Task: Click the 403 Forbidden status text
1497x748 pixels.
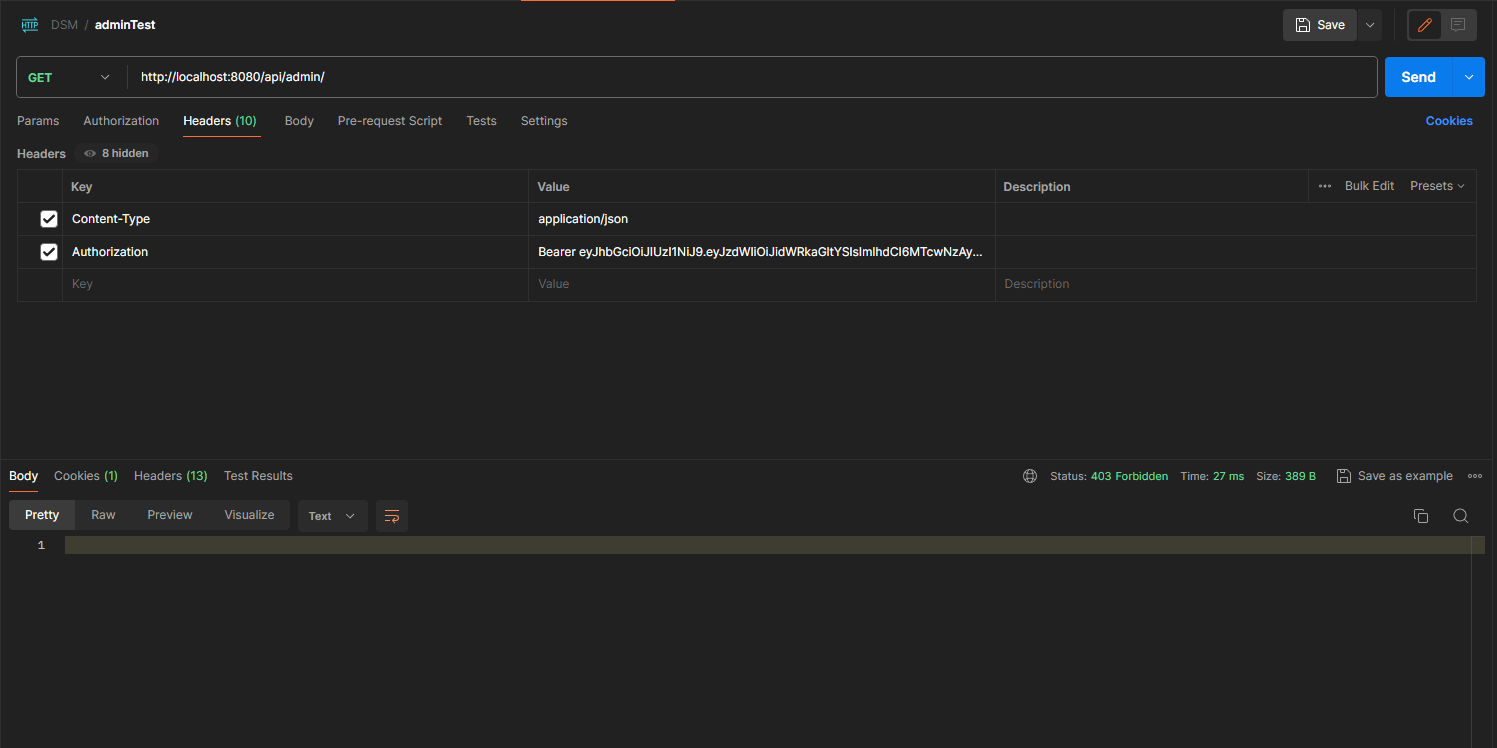Action: [1129, 476]
